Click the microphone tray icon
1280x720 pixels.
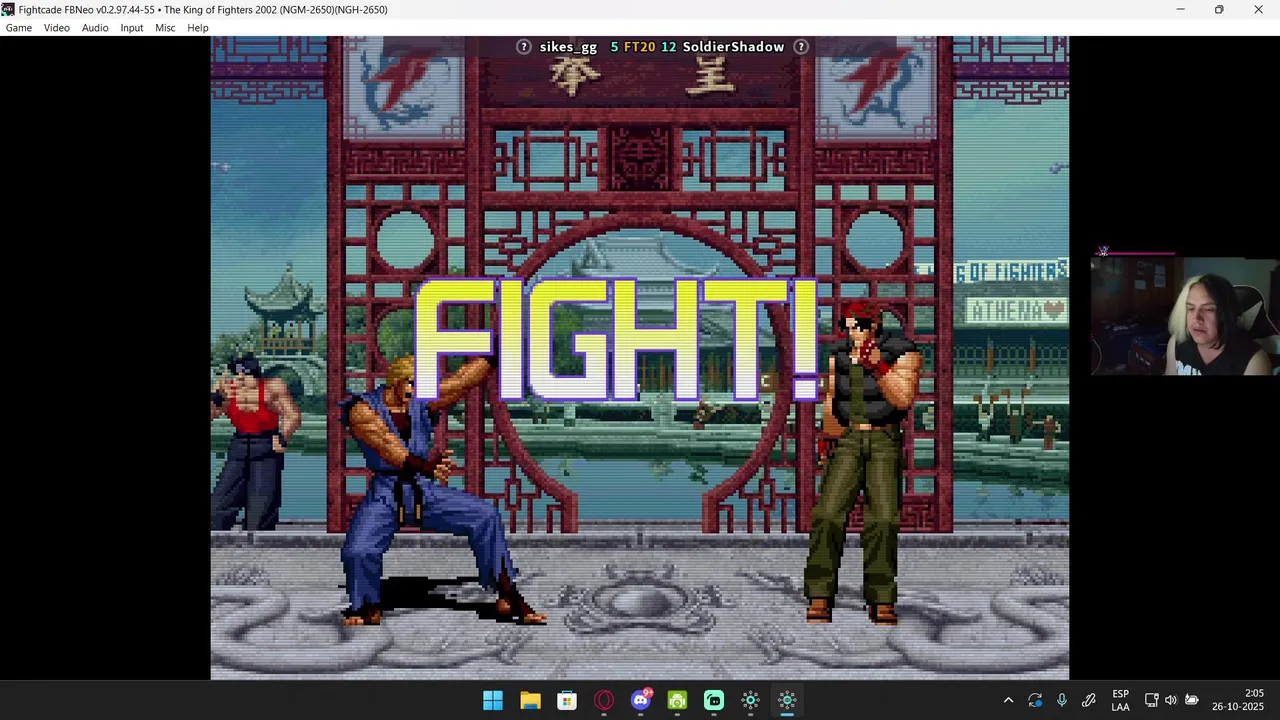1062,700
